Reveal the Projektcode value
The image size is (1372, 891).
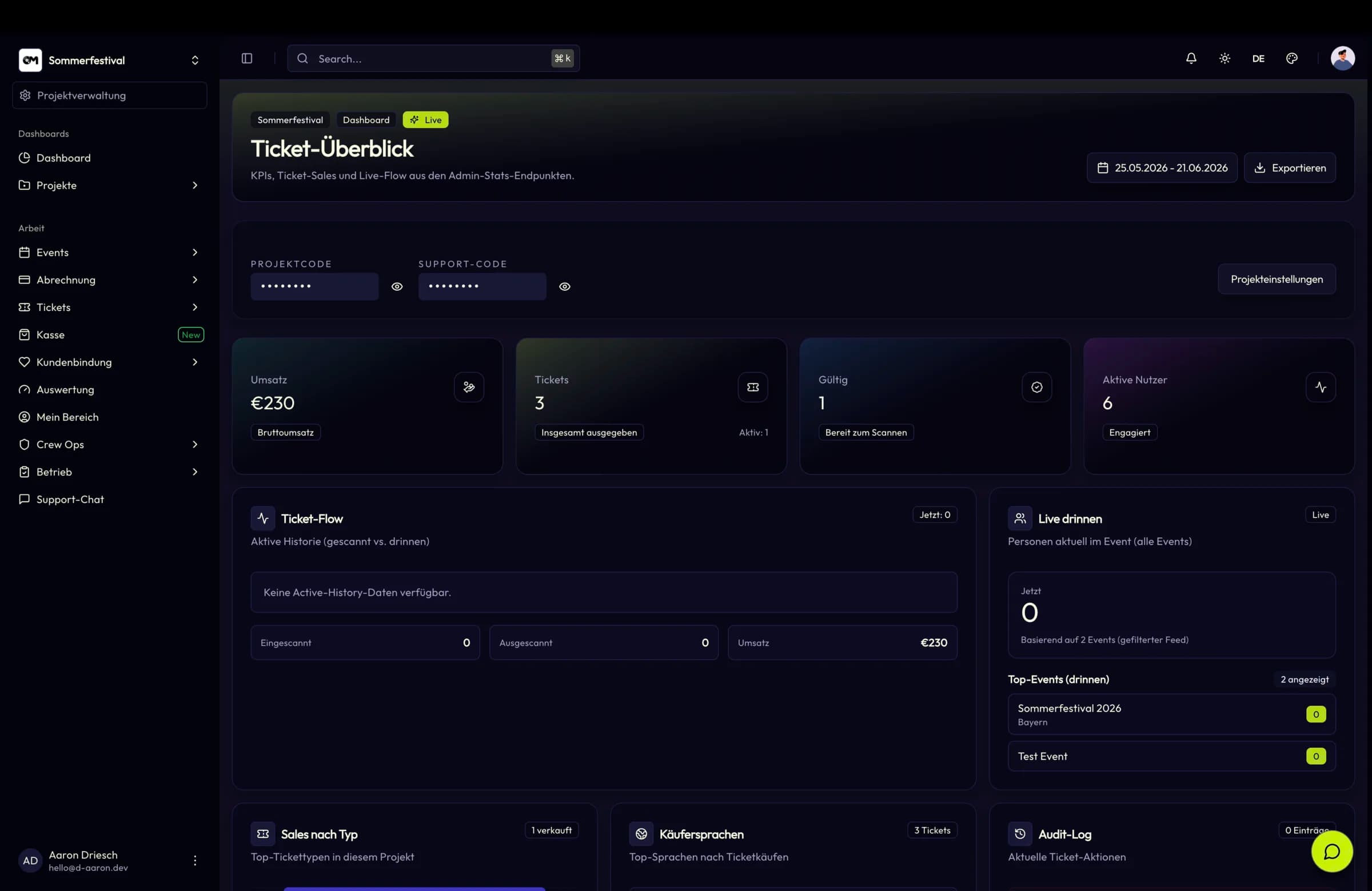coord(397,286)
